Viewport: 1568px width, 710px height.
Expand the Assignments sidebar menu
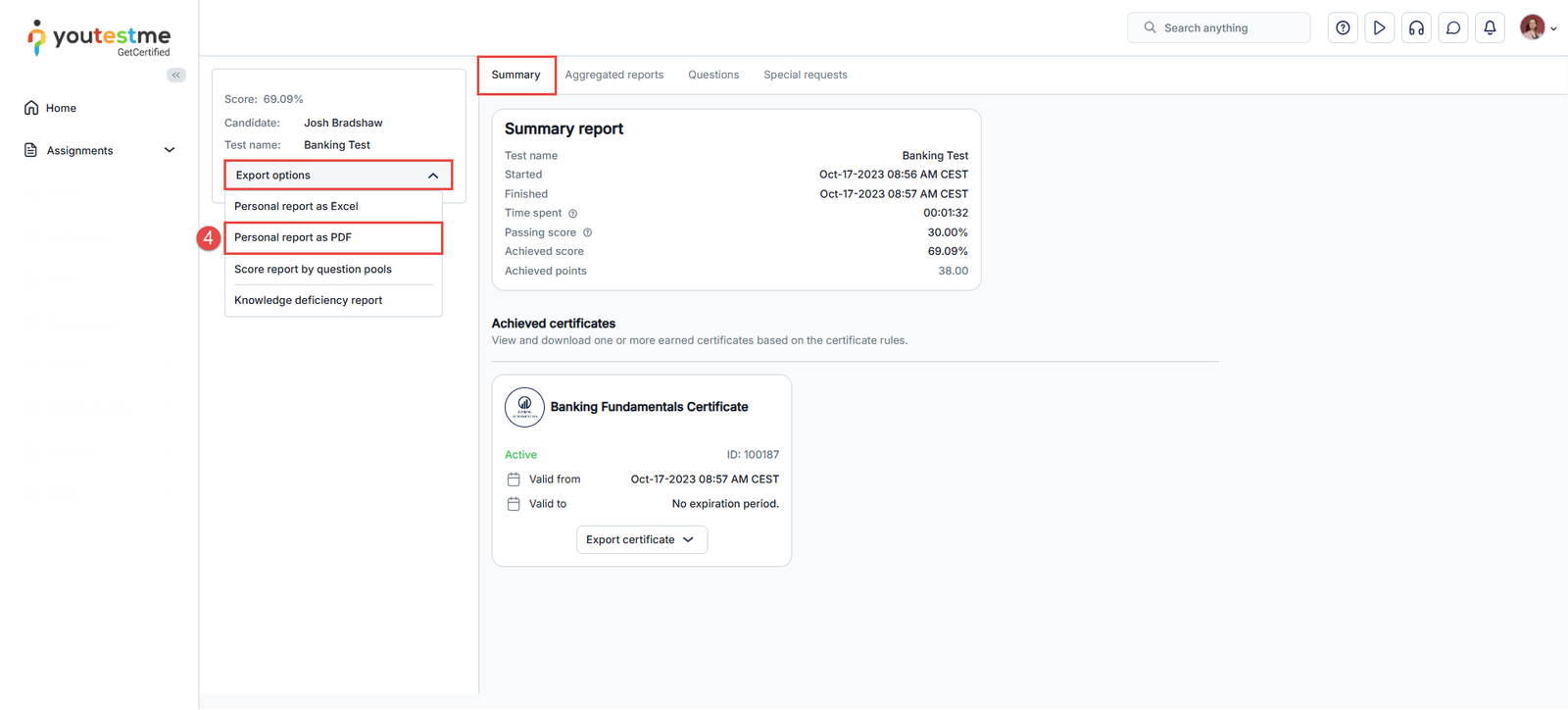coord(99,150)
